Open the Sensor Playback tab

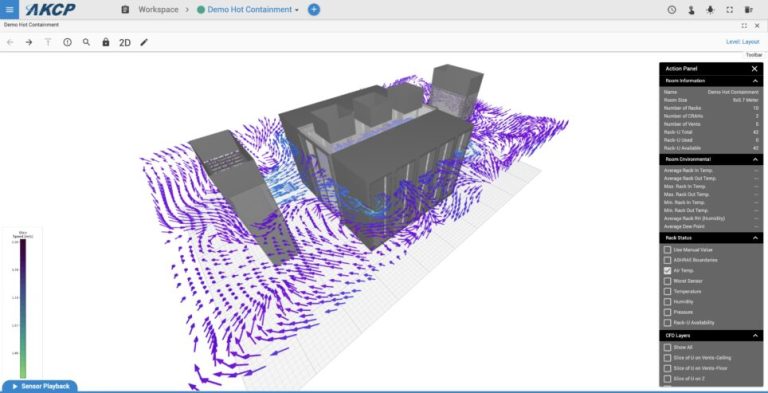tap(40, 386)
